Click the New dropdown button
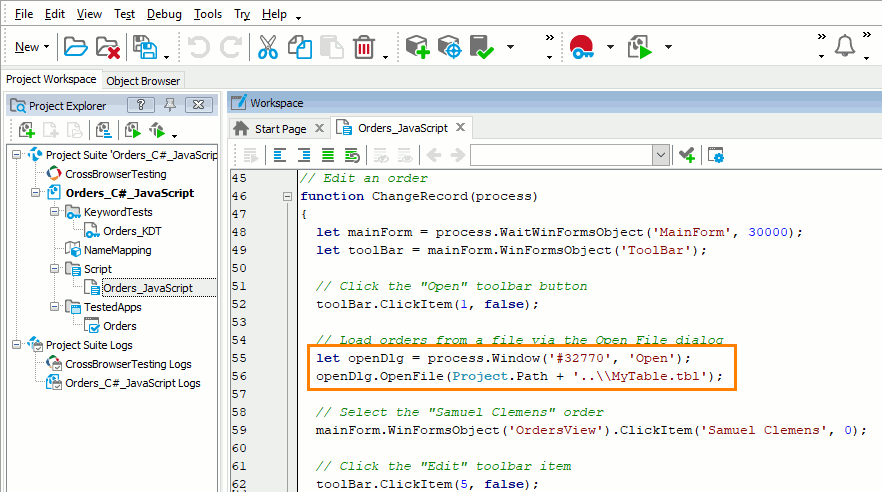 pos(32,47)
